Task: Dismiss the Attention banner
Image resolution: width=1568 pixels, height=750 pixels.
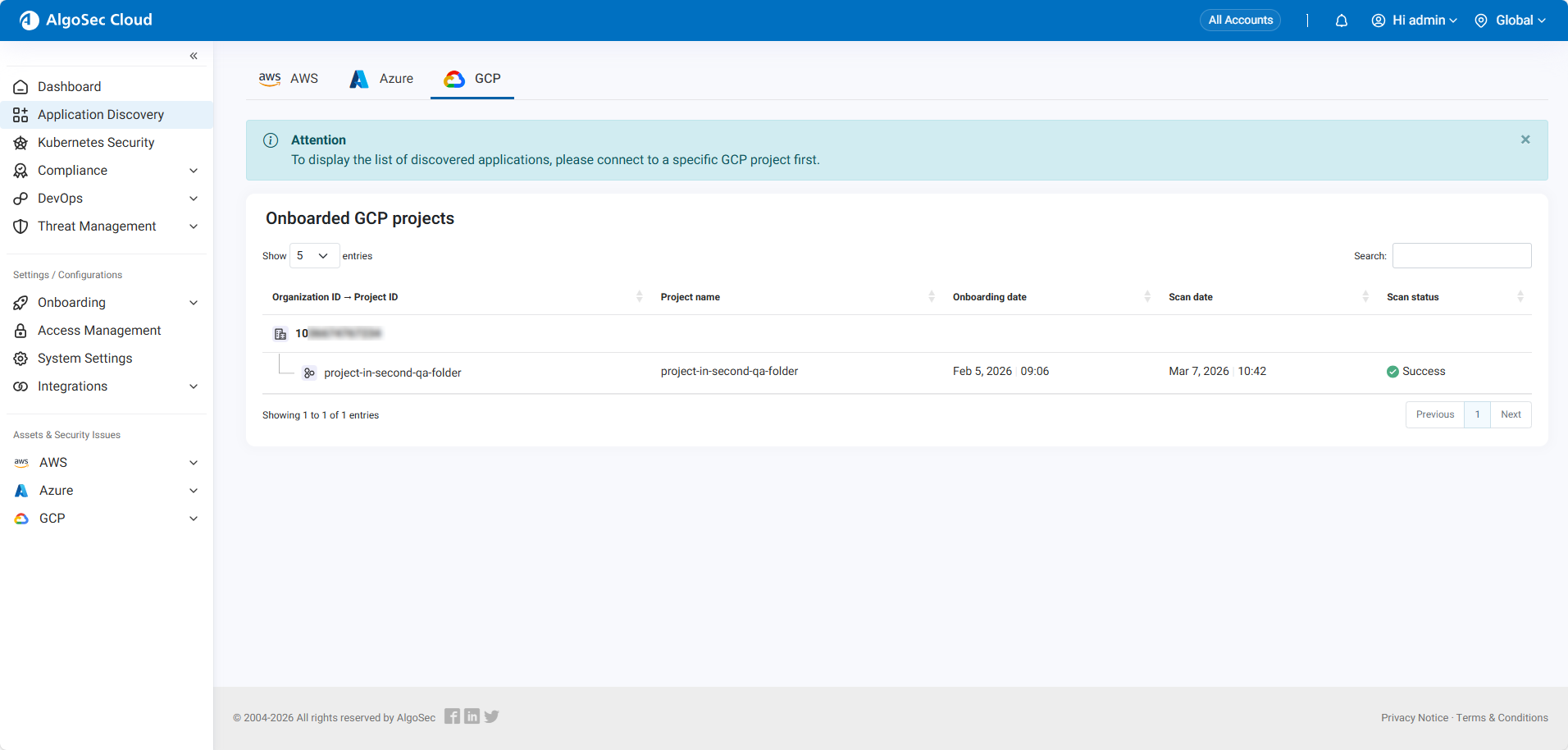Action: pyautogui.click(x=1525, y=139)
